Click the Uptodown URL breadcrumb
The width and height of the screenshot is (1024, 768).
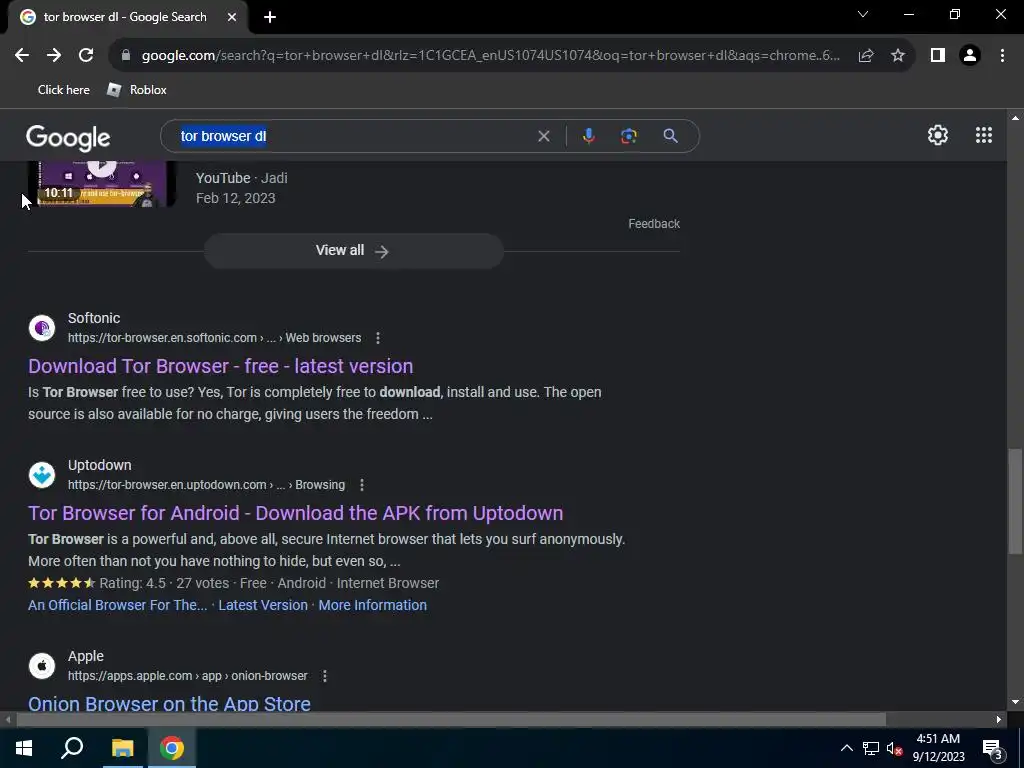point(206,485)
